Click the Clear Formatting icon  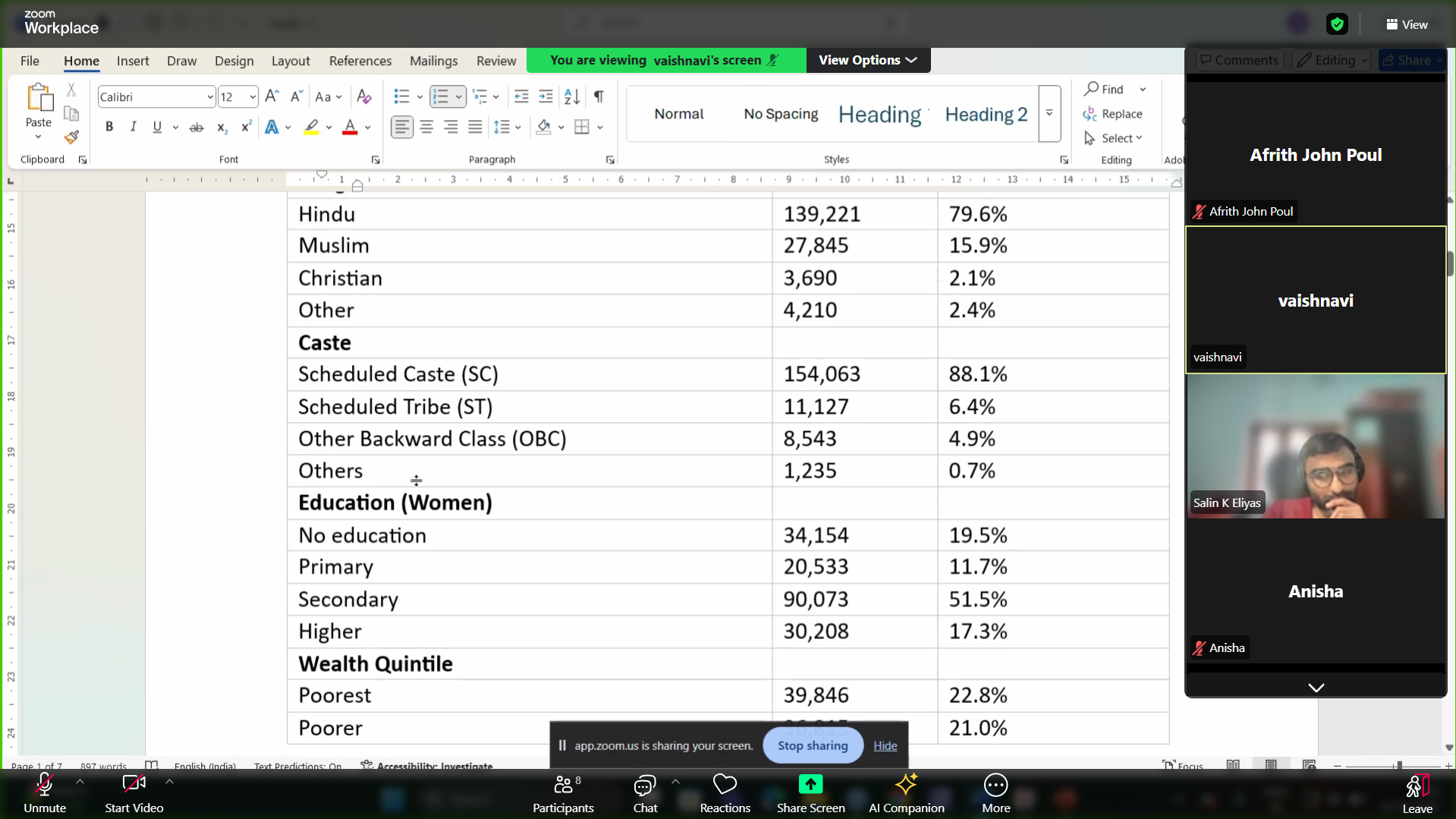(364, 96)
